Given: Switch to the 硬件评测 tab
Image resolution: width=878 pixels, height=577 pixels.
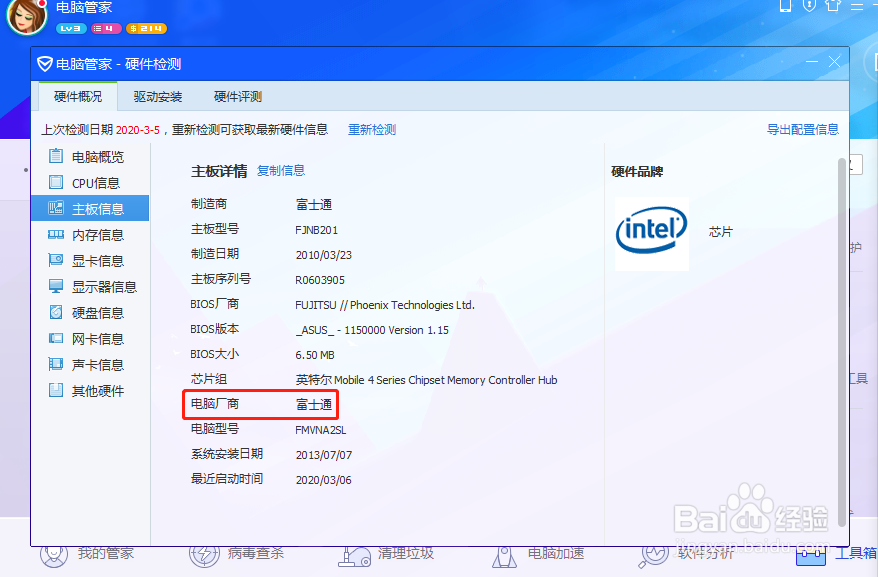Looking at the screenshot, I should (238, 96).
